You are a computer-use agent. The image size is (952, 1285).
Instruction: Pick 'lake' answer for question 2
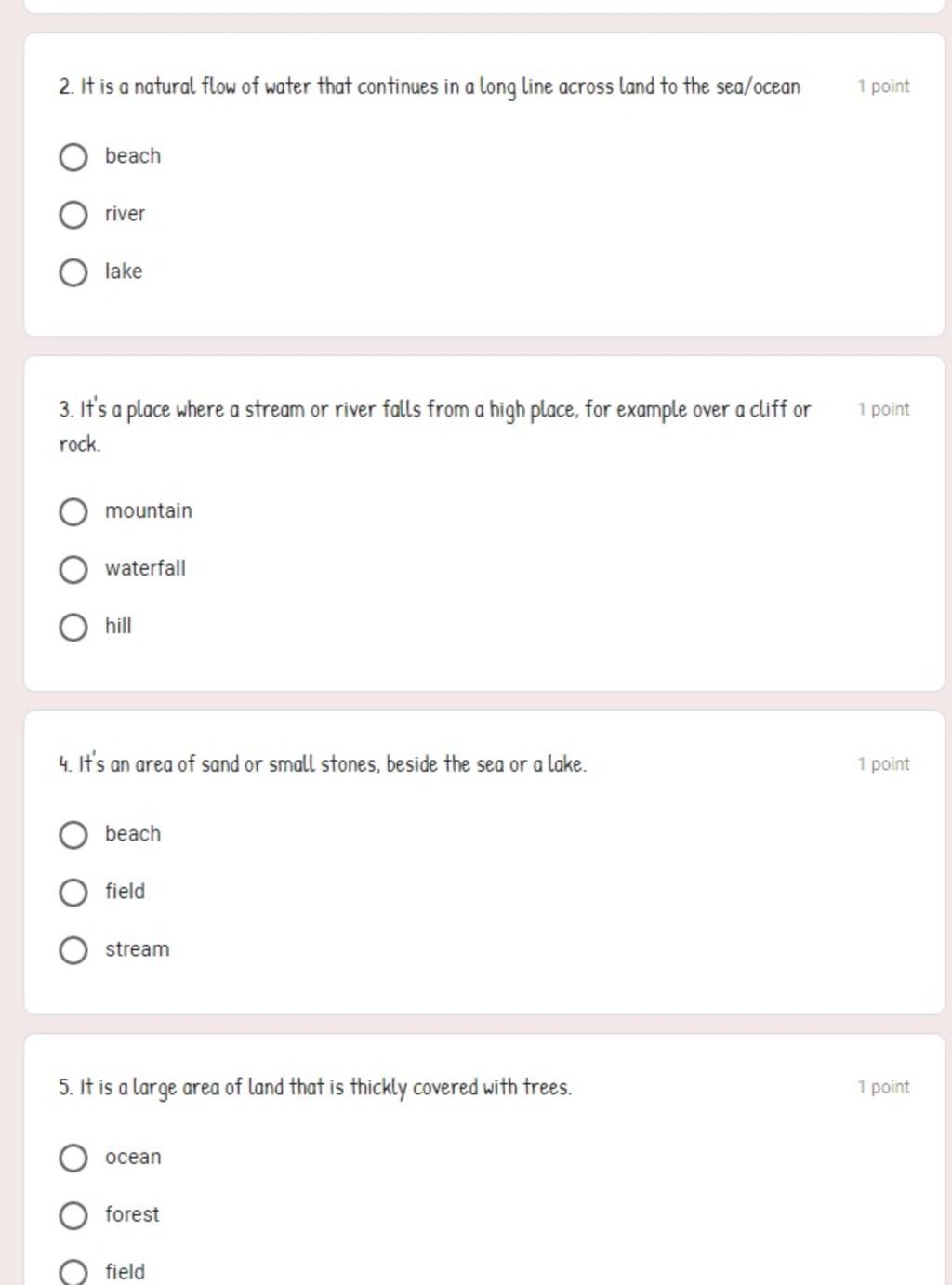point(73,272)
